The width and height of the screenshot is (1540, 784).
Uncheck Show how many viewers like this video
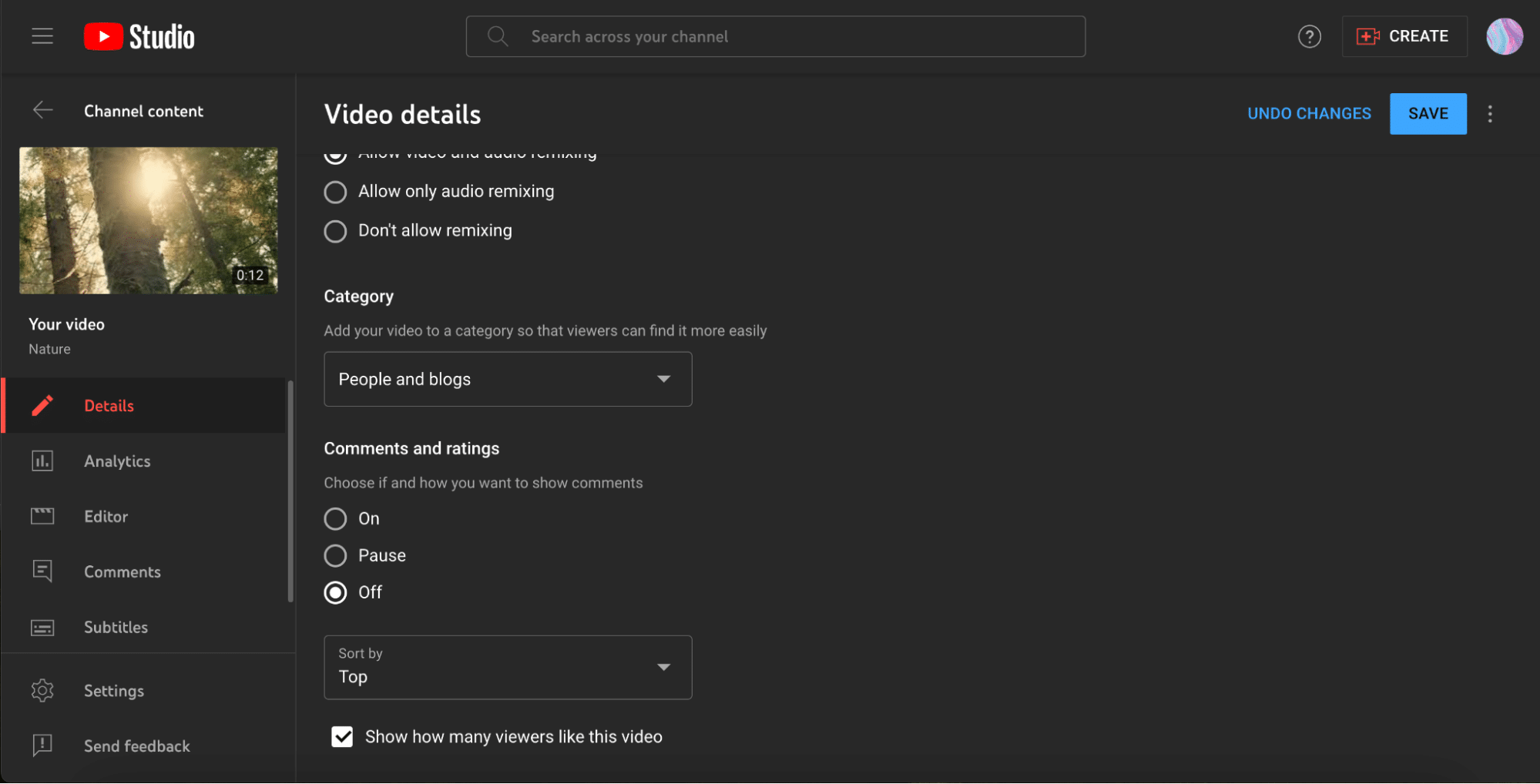tap(342, 736)
